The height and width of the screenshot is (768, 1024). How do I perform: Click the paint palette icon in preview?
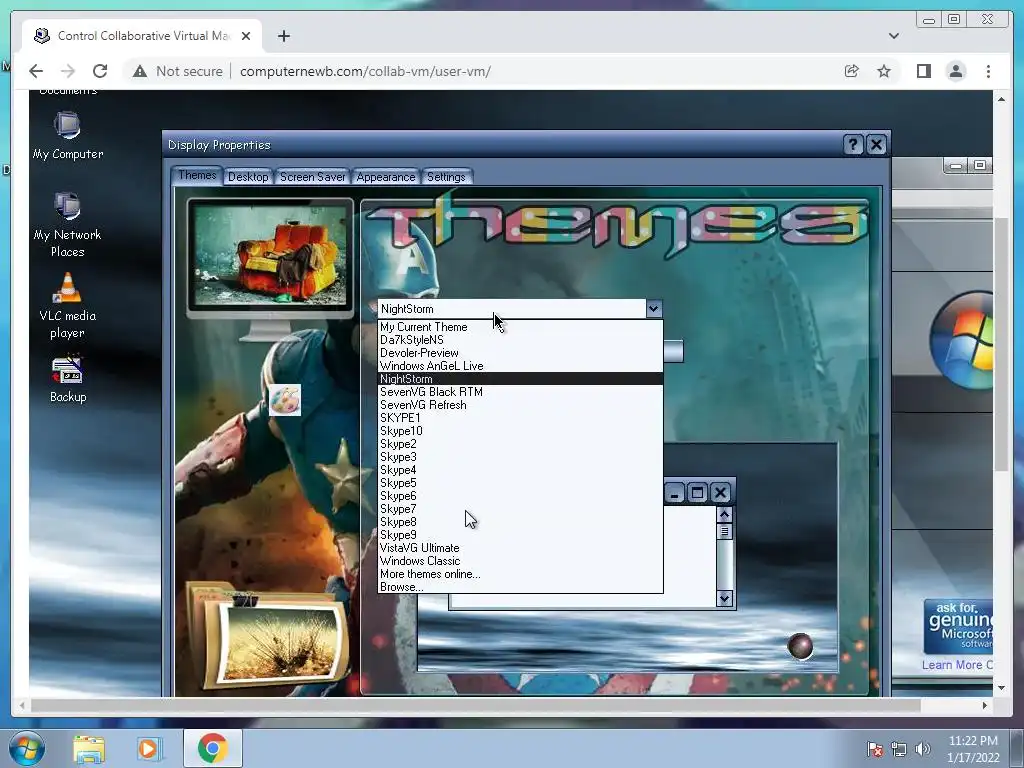pyautogui.click(x=285, y=400)
